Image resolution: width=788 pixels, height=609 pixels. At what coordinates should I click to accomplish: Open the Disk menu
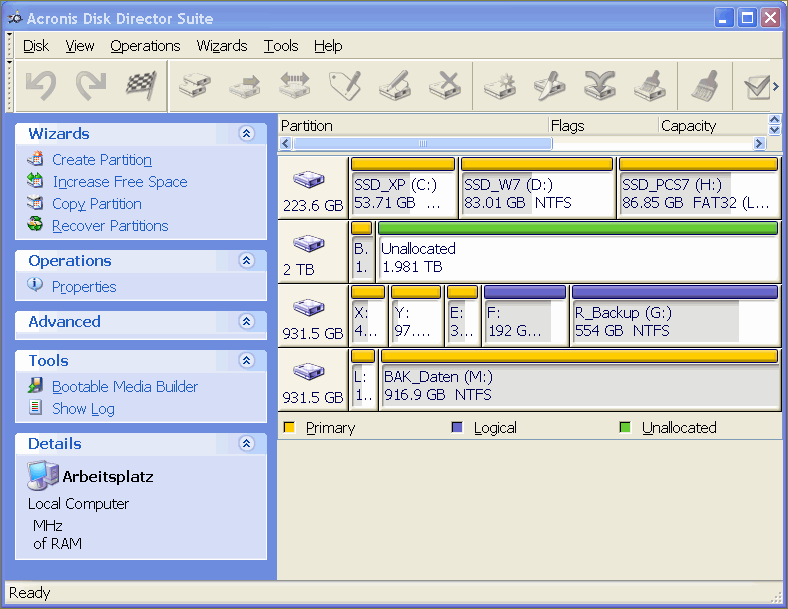[x=36, y=46]
